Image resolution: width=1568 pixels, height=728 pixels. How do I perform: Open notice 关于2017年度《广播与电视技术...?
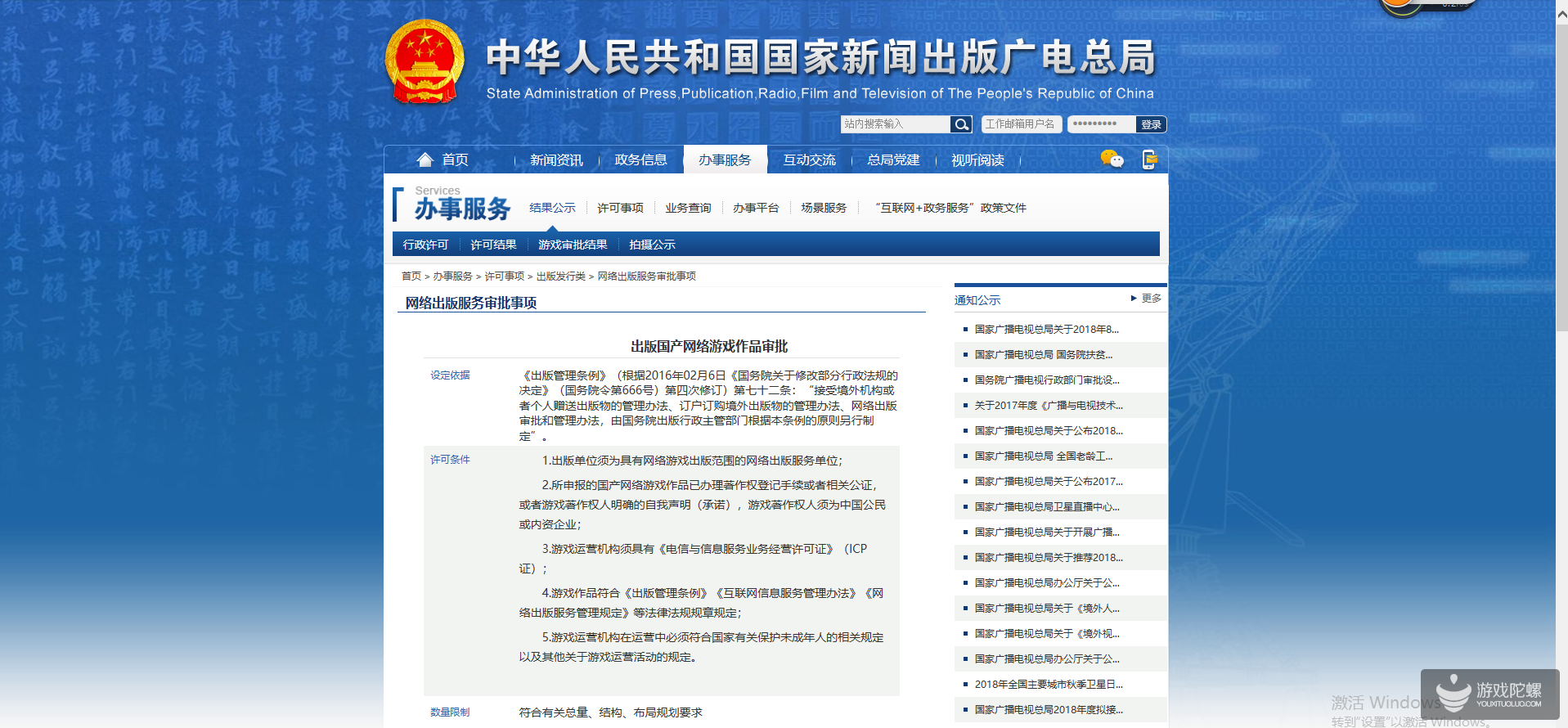click(1049, 406)
